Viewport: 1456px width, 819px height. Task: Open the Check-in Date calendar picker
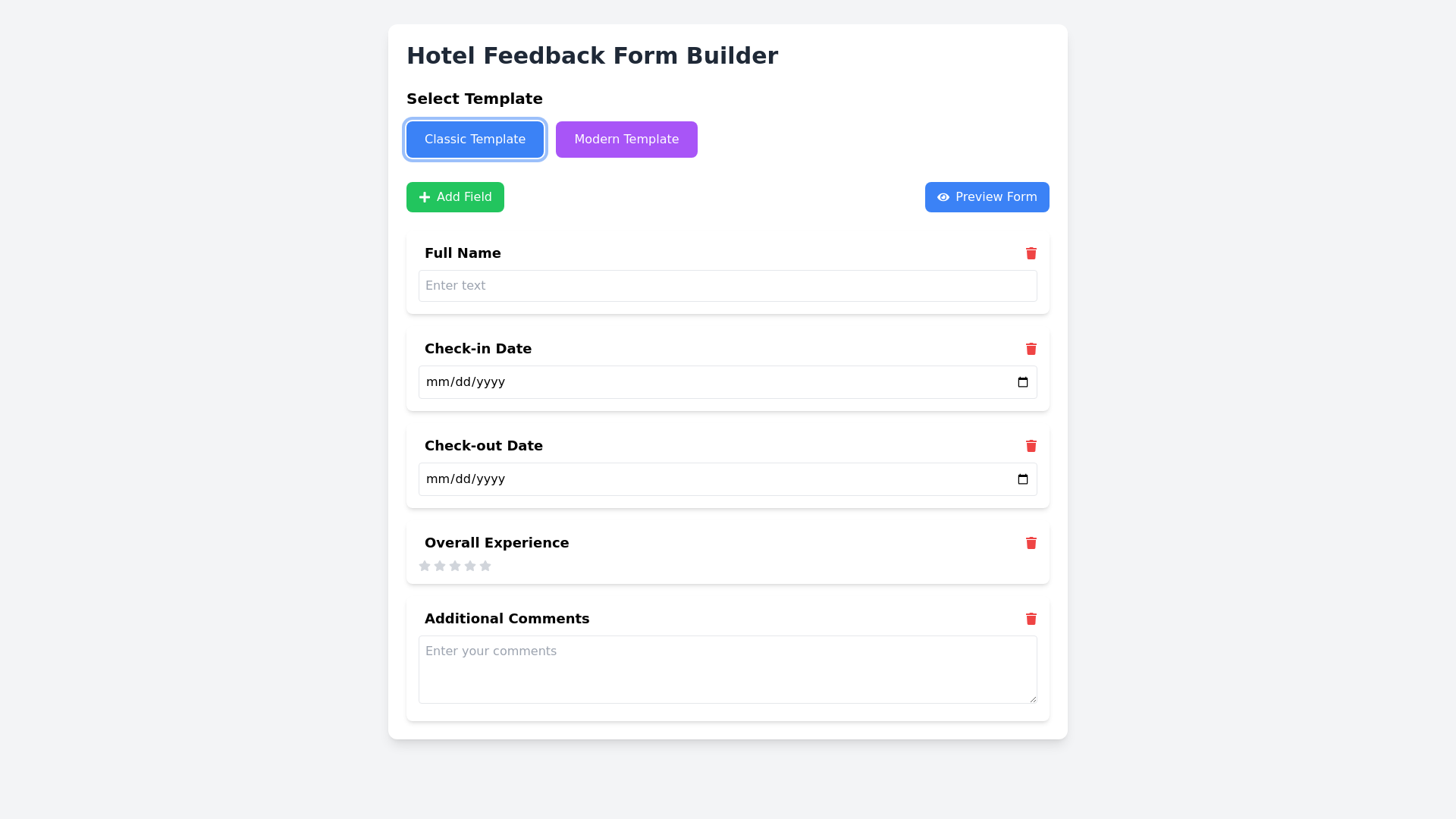pos(1021,381)
